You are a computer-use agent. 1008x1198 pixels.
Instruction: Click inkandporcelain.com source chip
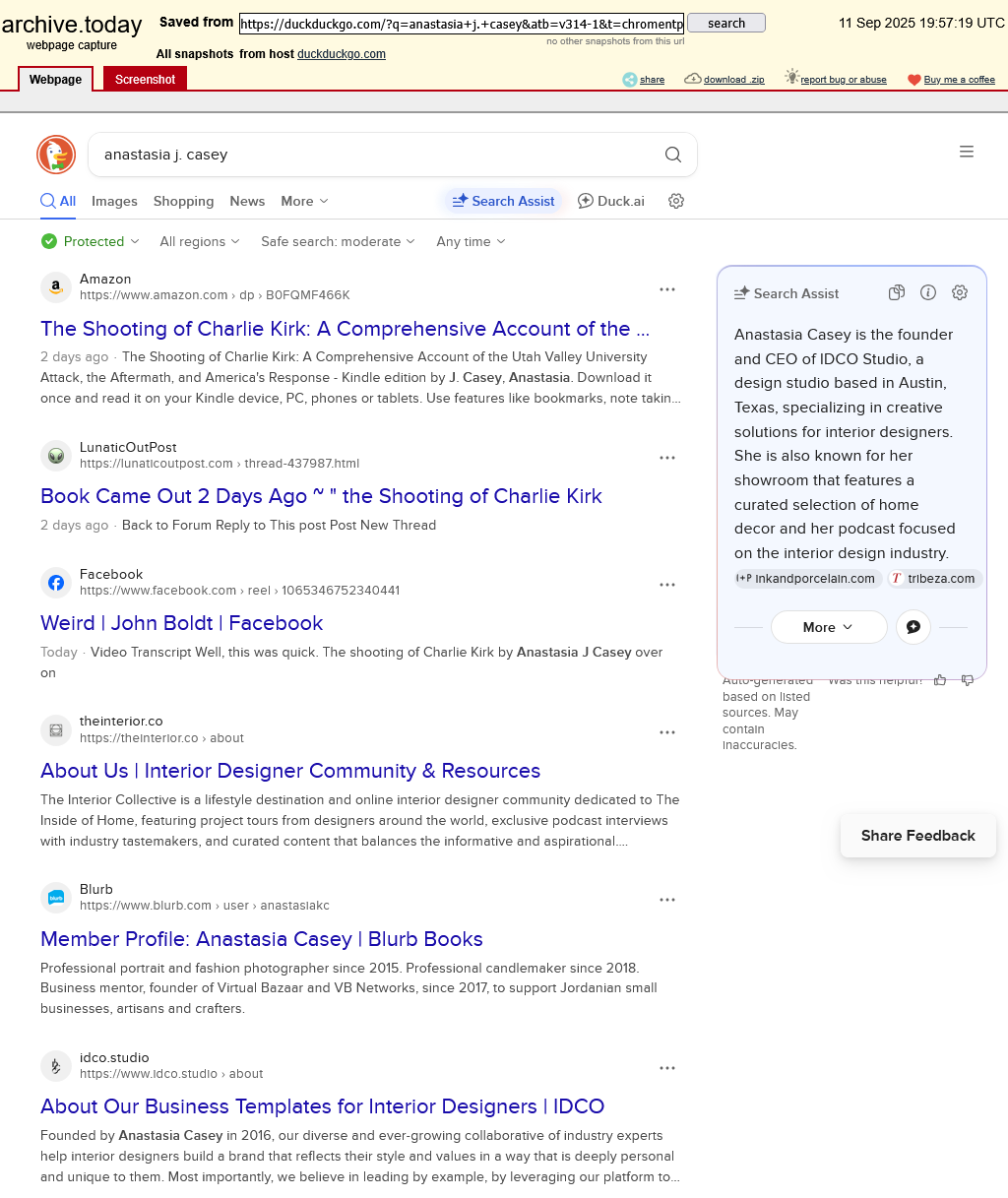pos(807,579)
